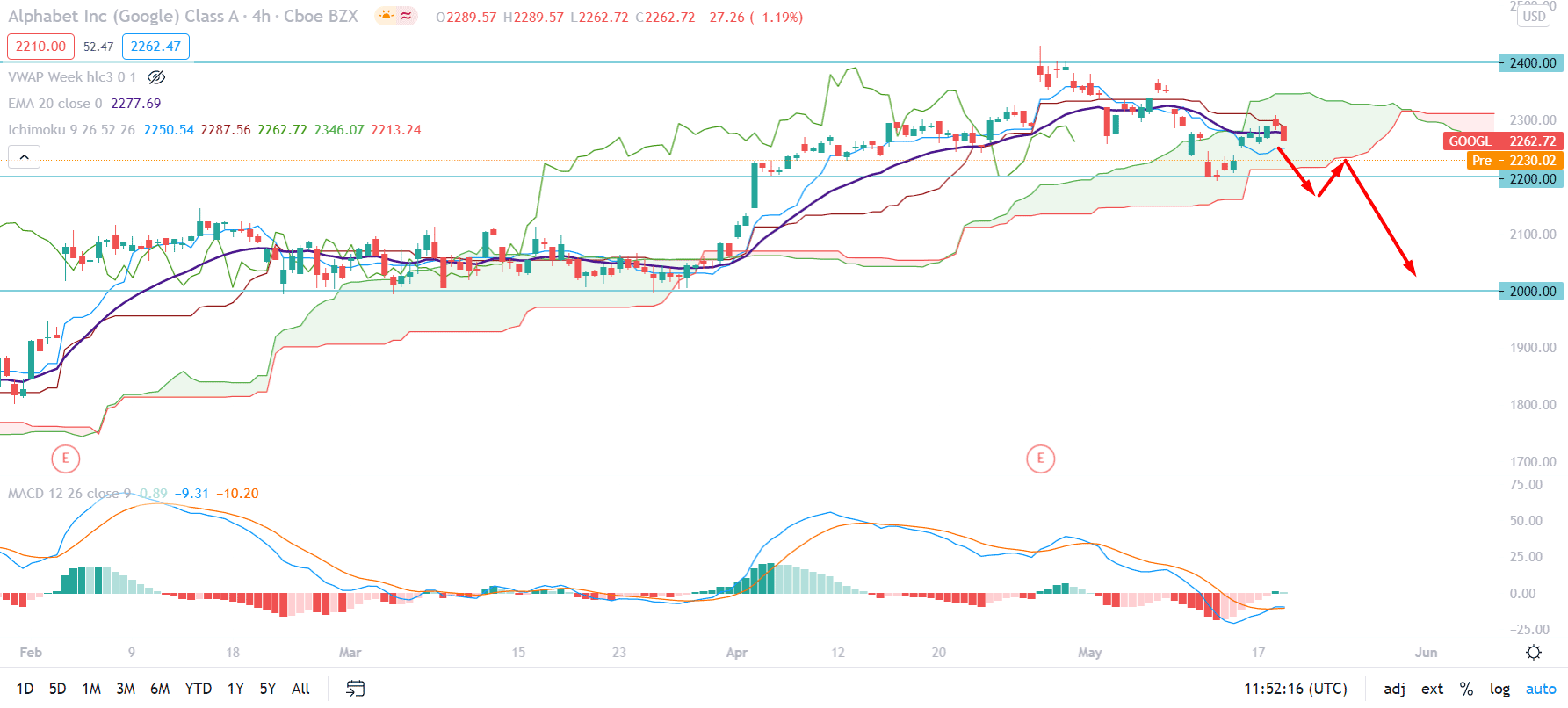Toggle auto scale mode
The width and height of the screenshot is (1568, 708).
pyautogui.click(x=1541, y=689)
